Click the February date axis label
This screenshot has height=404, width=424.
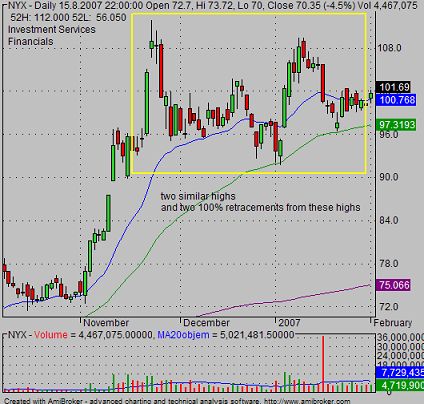tap(393, 323)
